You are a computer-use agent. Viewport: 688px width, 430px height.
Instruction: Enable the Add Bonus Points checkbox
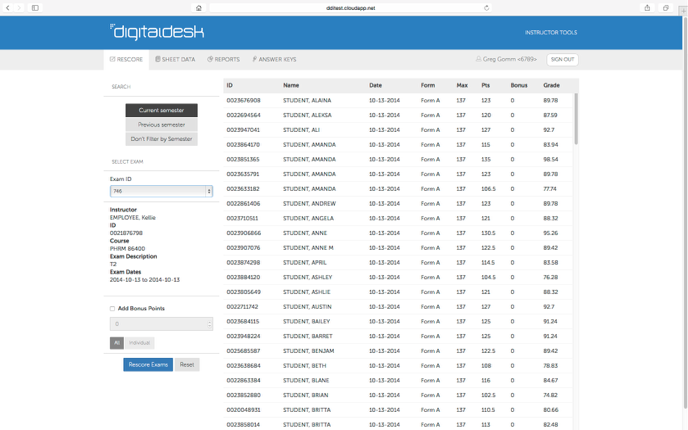click(112, 308)
